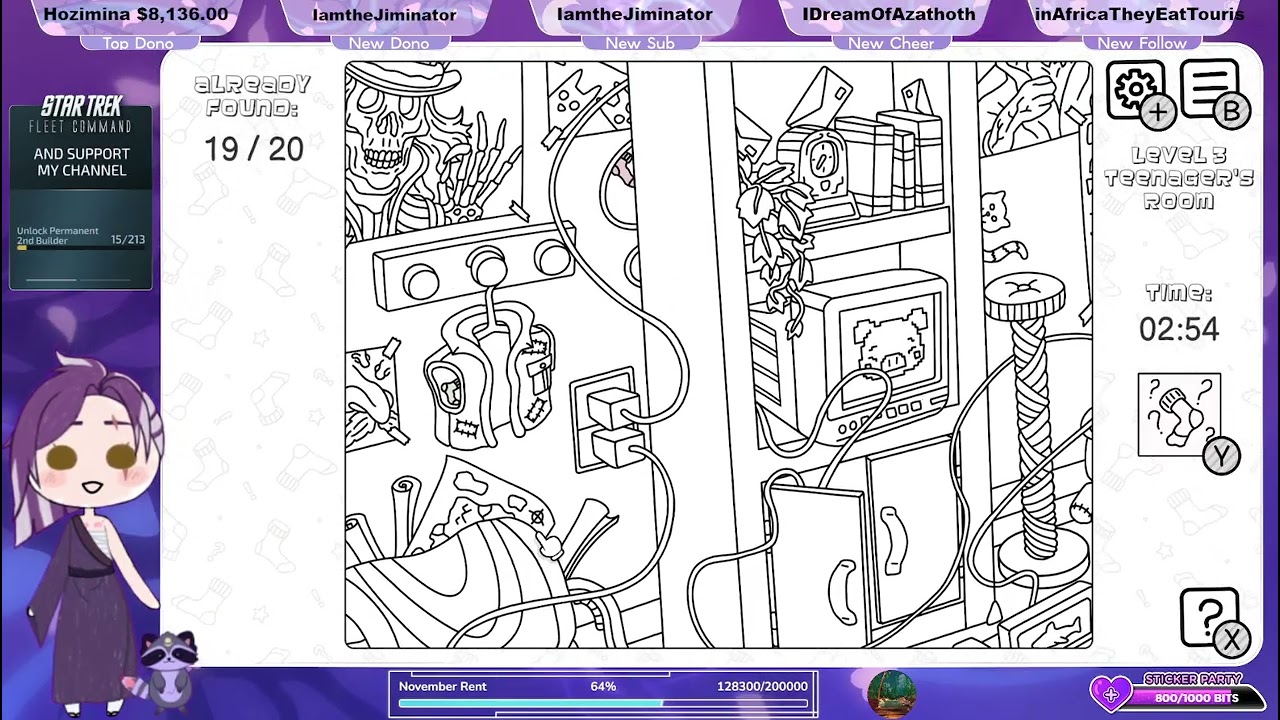Image resolution: width=1280 pixels, height=720 pixels.
Task: Click the Unlock Permanent 2nd Builder progress bar
Action: (80, 248)
